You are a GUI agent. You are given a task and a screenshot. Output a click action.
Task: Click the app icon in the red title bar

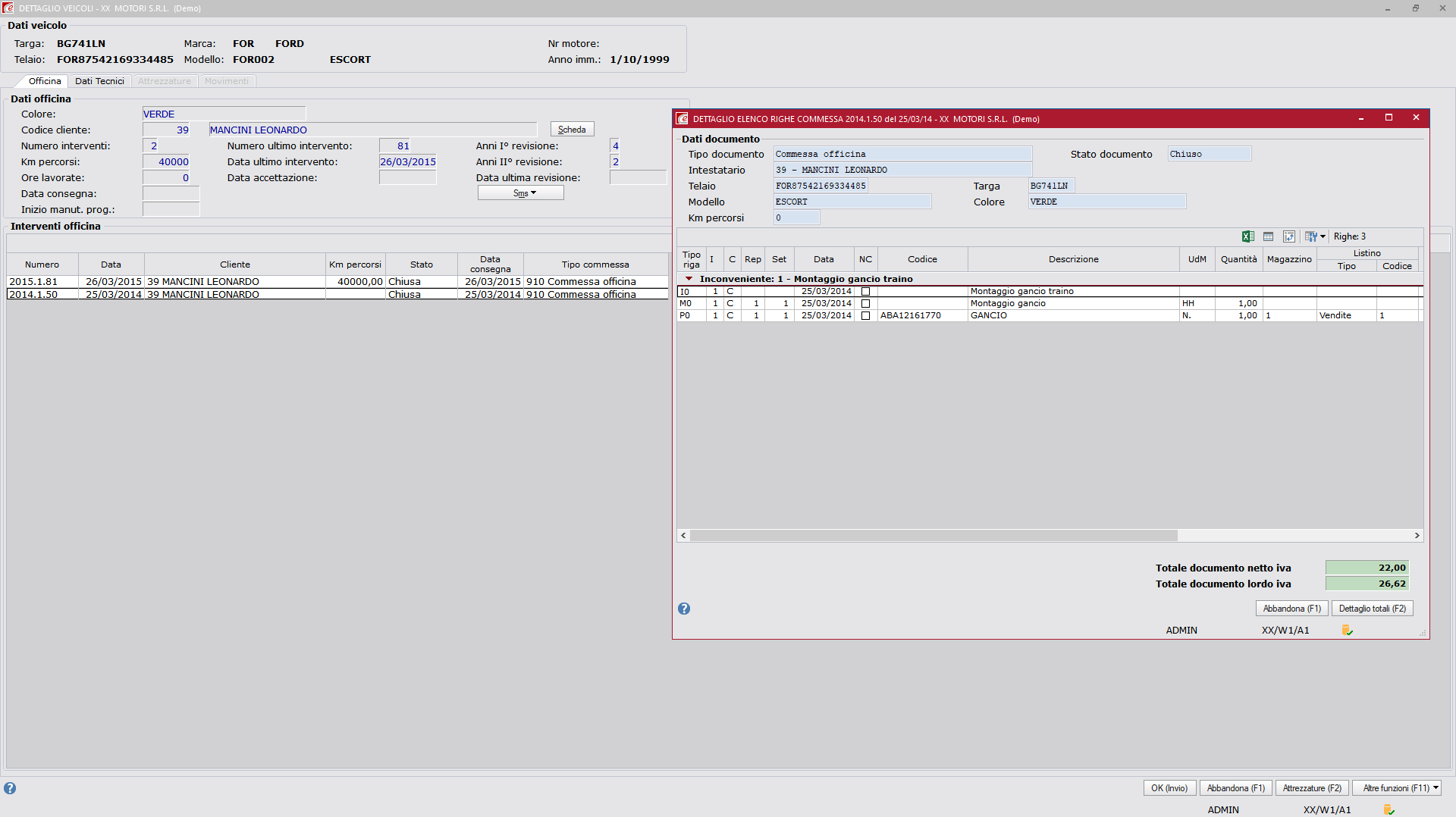pos(682,118)
